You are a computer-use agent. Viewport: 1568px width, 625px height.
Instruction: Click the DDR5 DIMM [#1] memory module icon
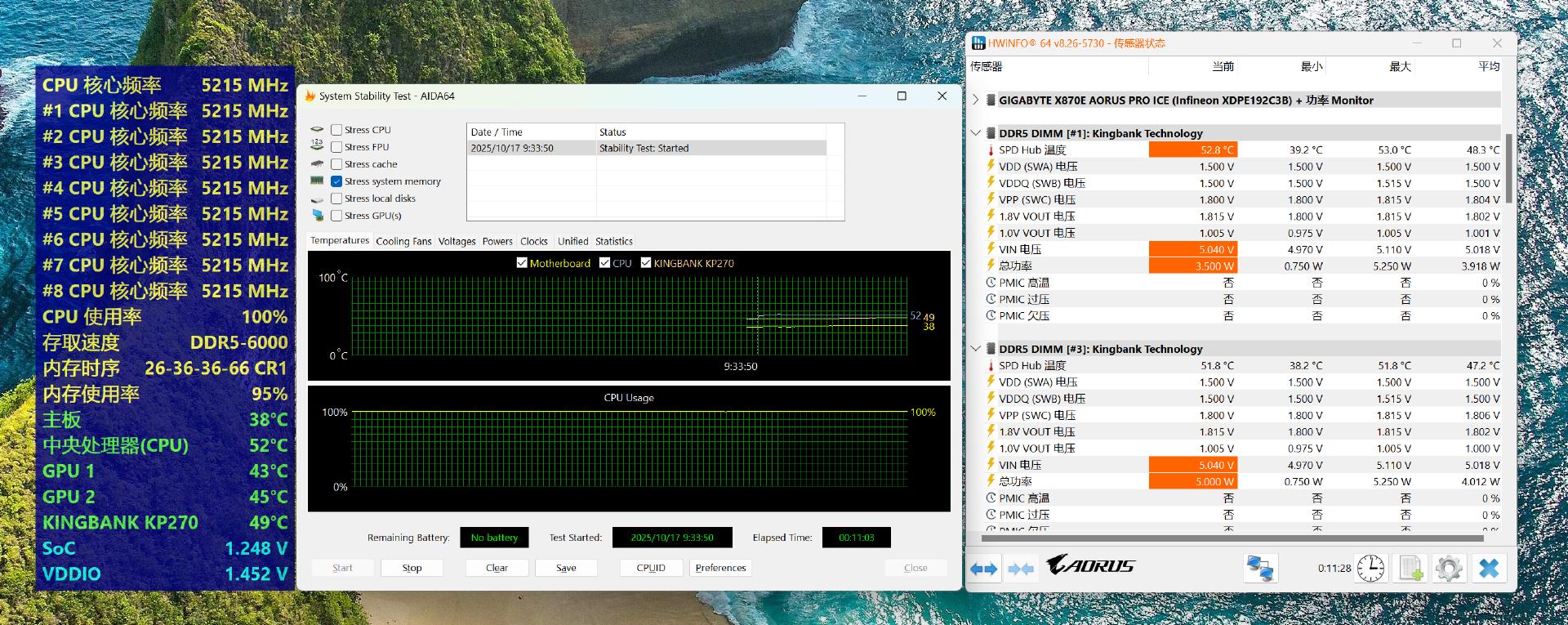[989, 133]
